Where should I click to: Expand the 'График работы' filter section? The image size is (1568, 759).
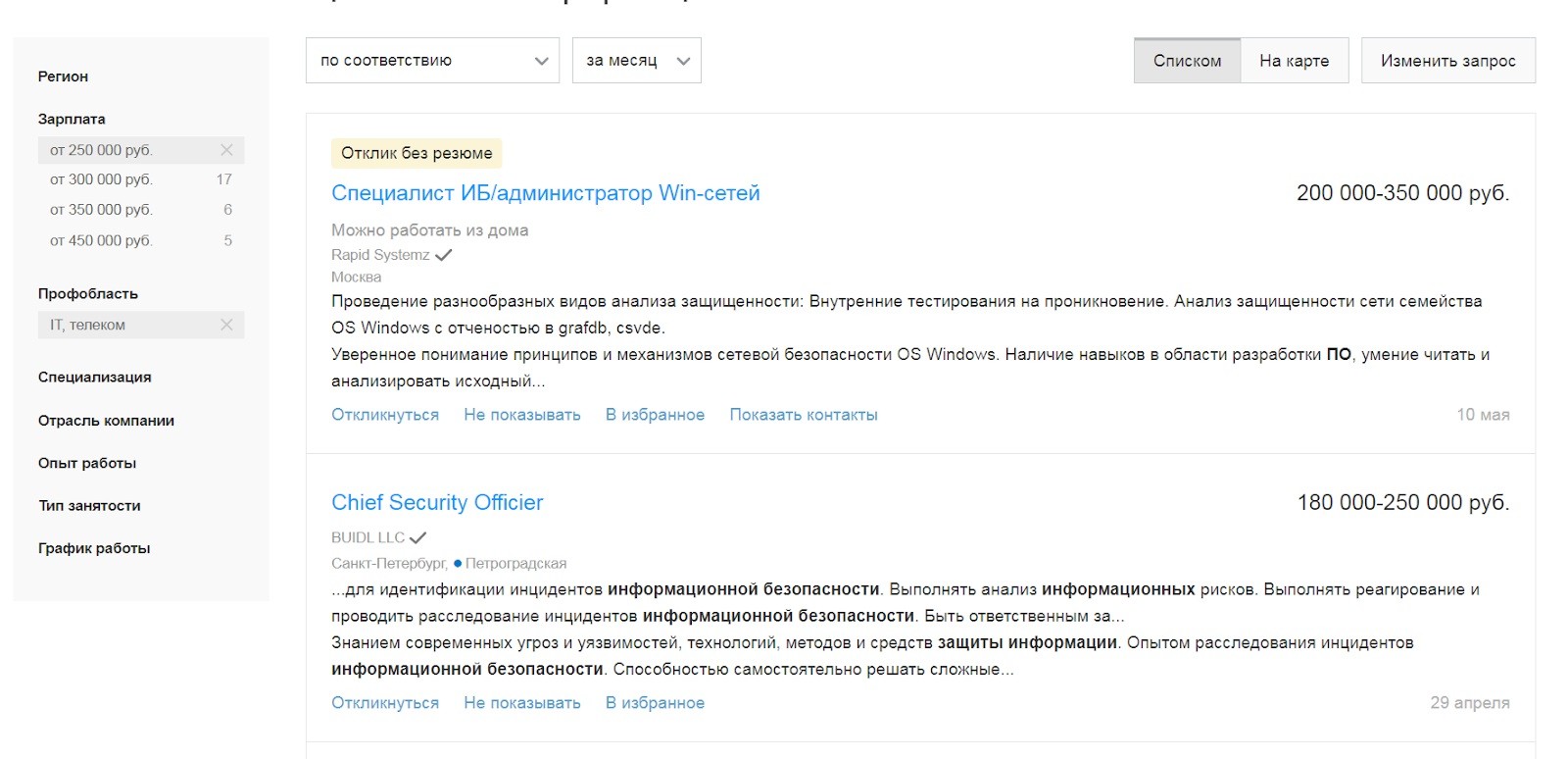click(x=93, y=547)
